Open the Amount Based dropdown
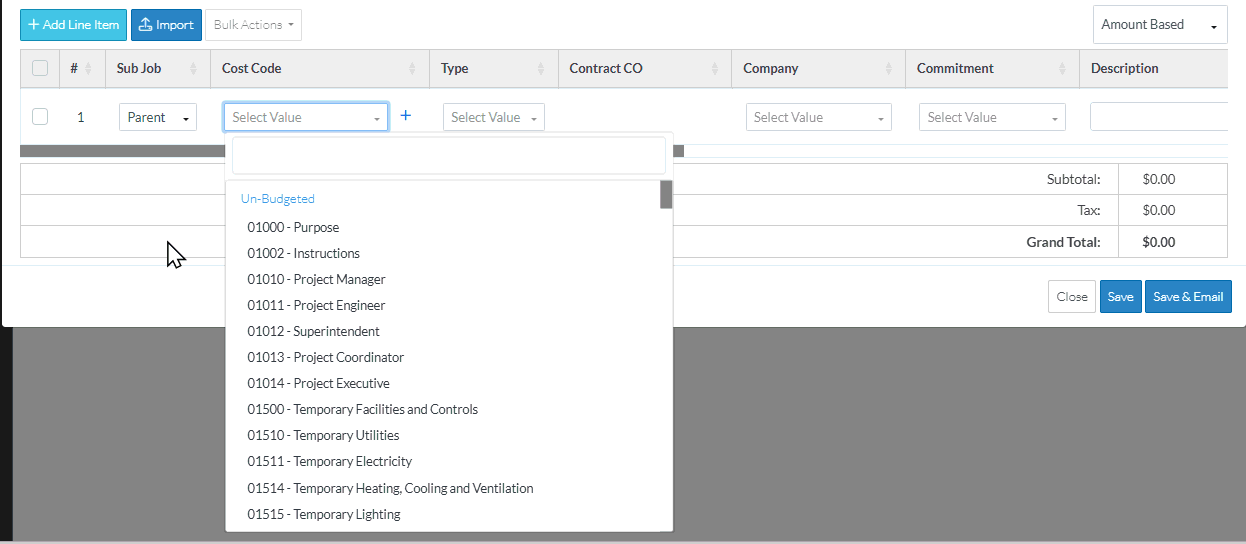This screenshot has height=544, width=1246. point(1159,25)
